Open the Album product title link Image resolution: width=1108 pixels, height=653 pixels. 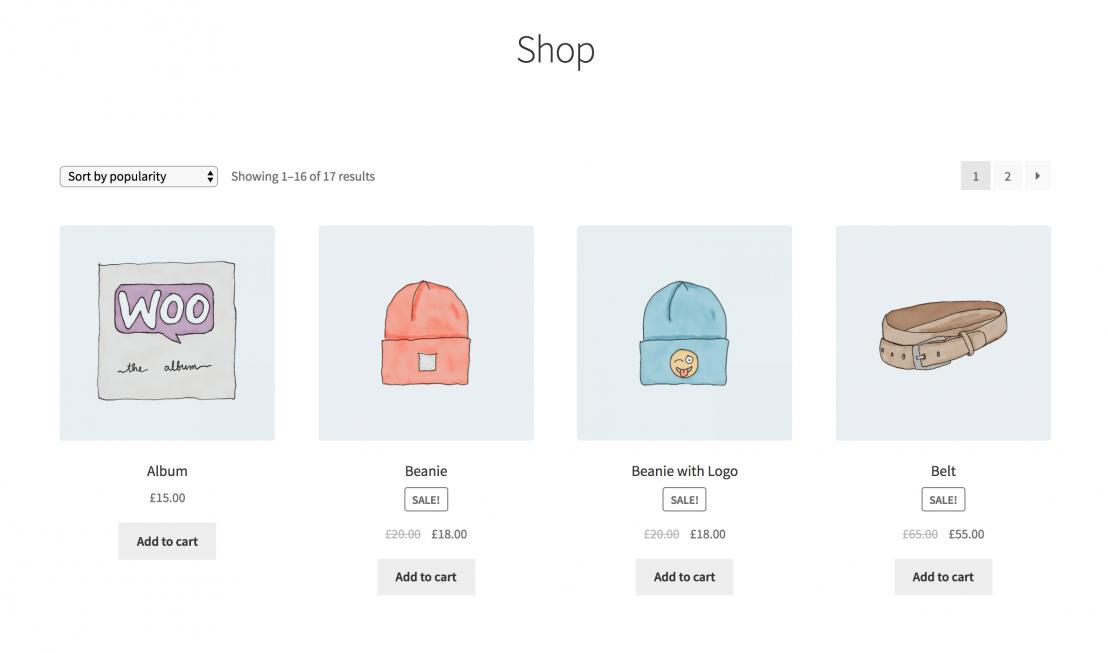tap(167, 471)
